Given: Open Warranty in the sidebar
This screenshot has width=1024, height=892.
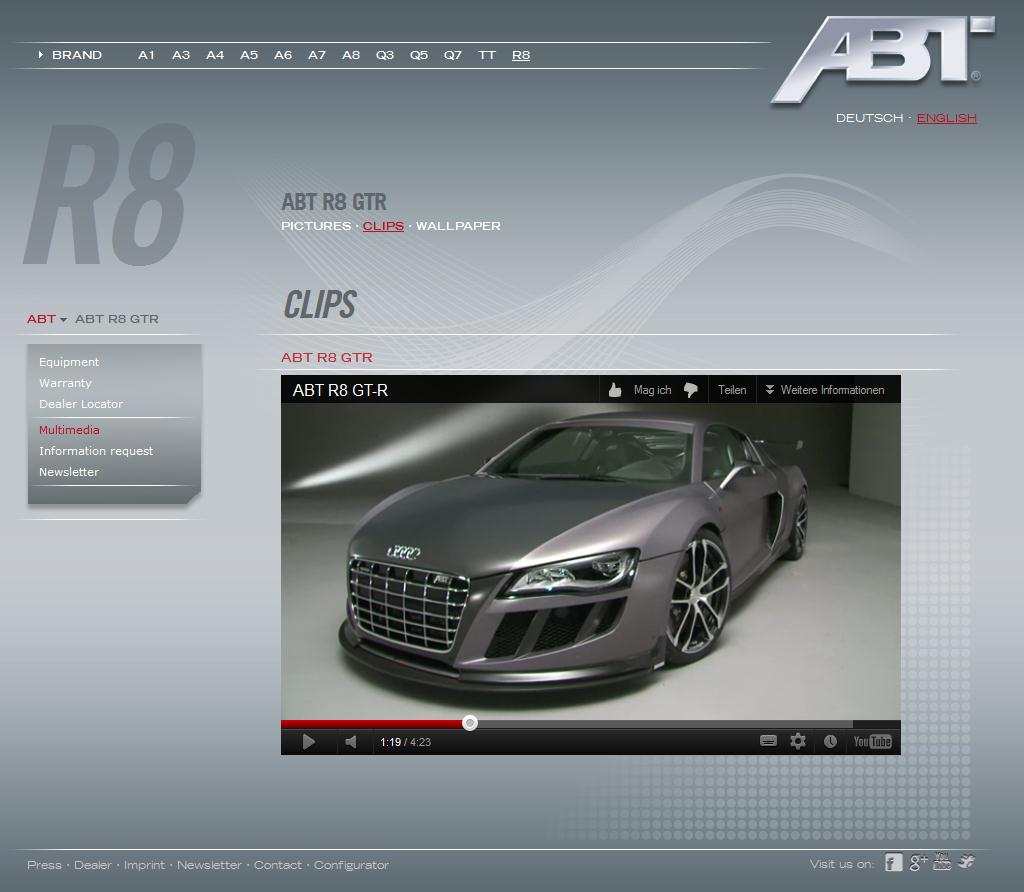Looking at the screenshot, I should pyautogui.click(x=65, y=383).
